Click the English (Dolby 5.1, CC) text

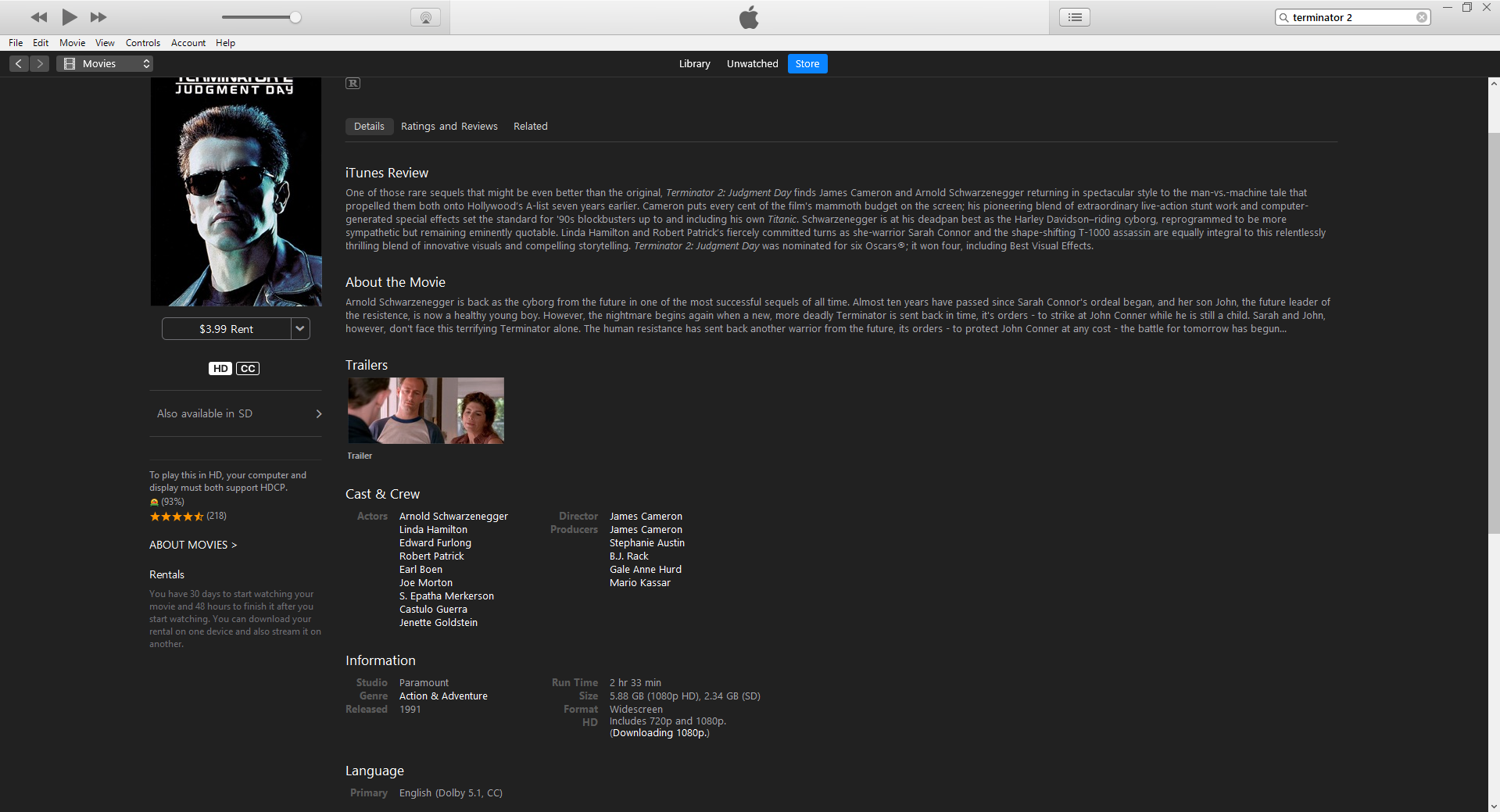coord(451,793)
